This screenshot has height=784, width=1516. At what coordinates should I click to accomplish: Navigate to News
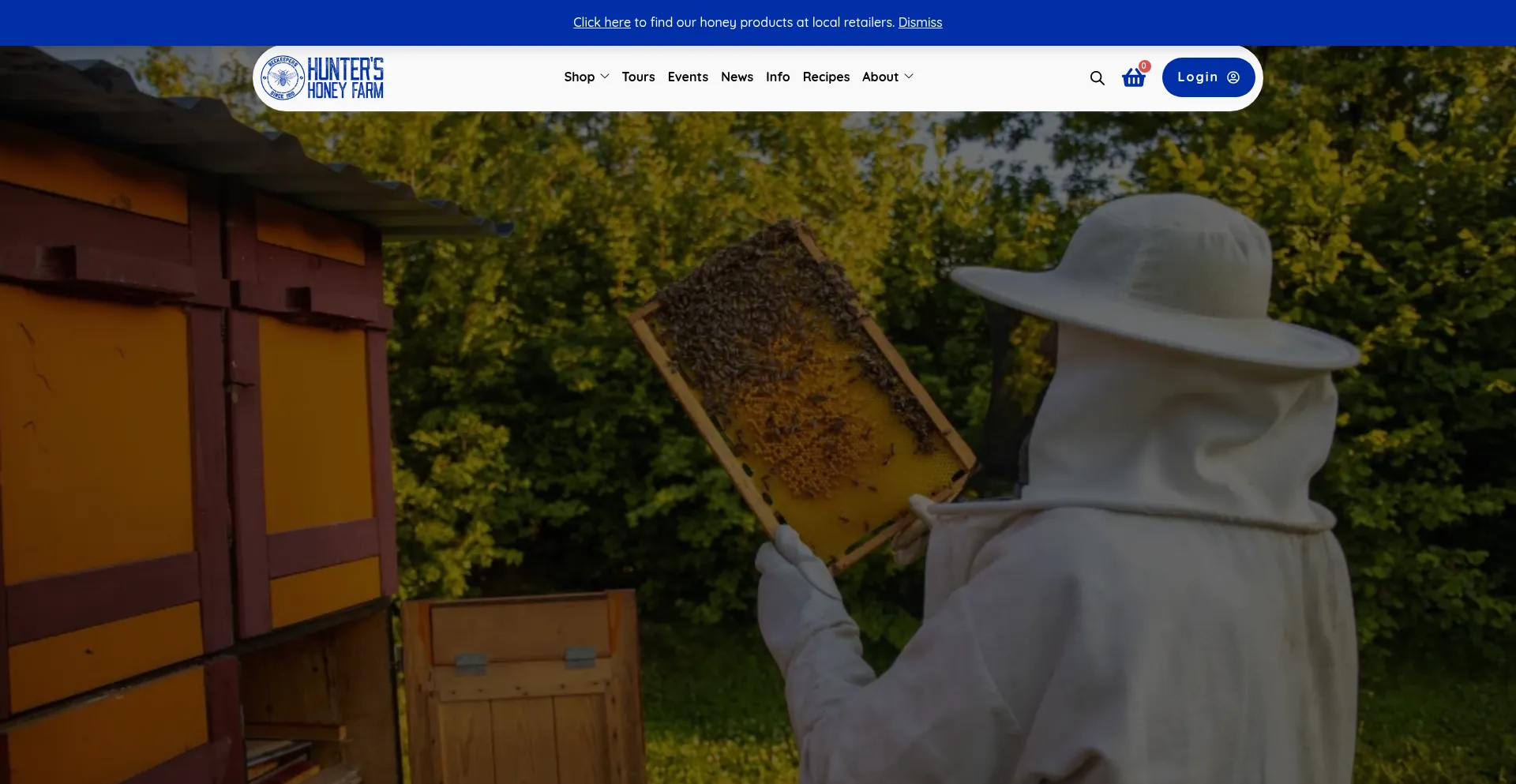pos(736,77)
